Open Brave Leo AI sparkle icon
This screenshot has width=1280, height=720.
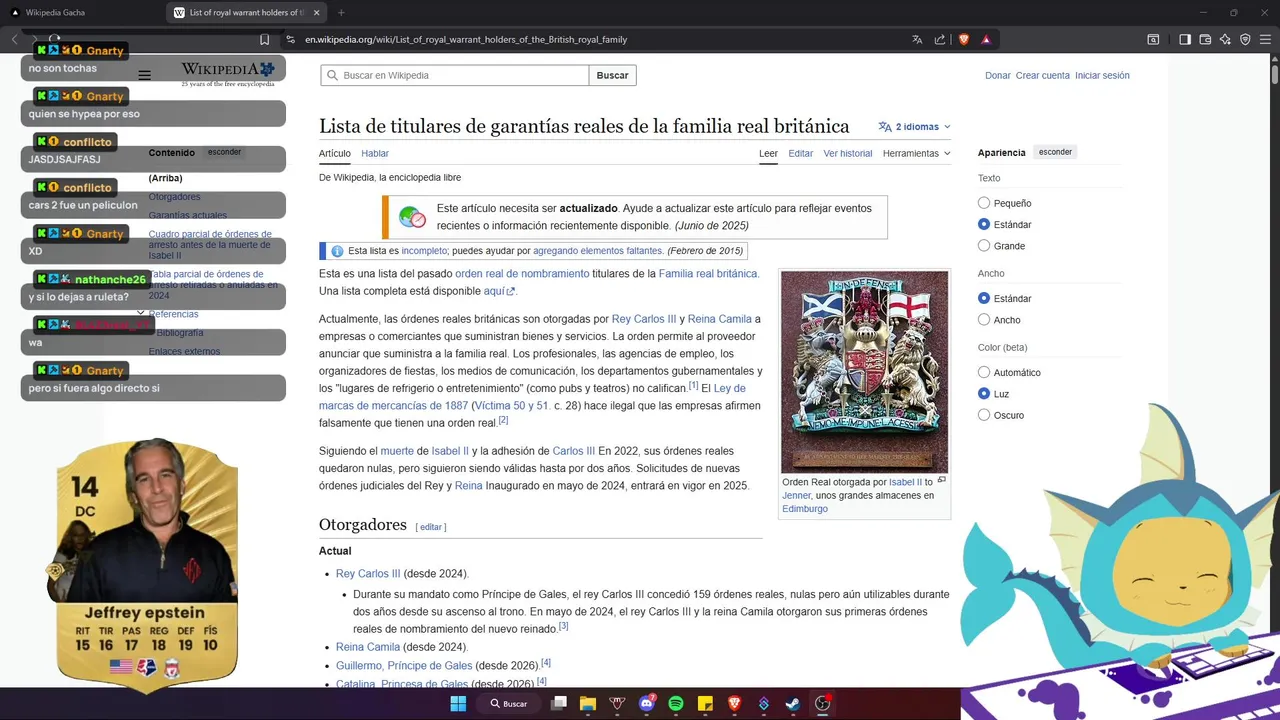(x=1225, y=40)
